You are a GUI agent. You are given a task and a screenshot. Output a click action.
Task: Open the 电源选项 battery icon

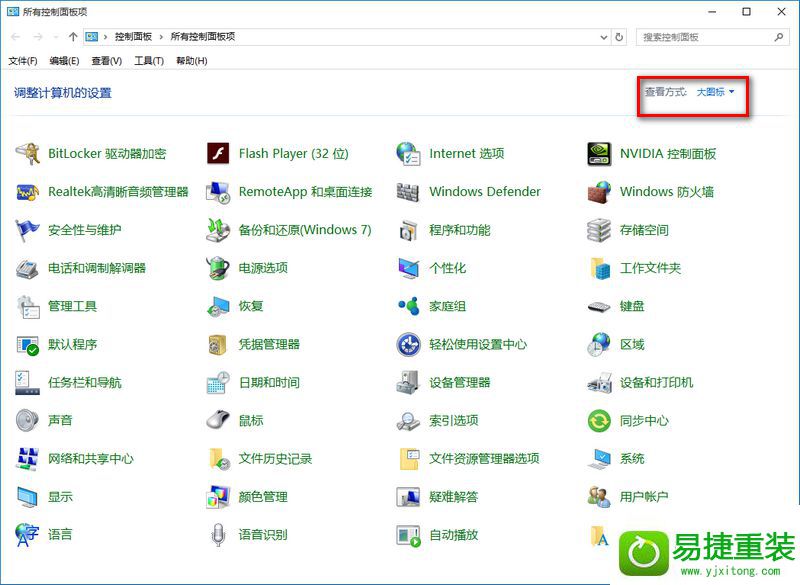point(218,268)
